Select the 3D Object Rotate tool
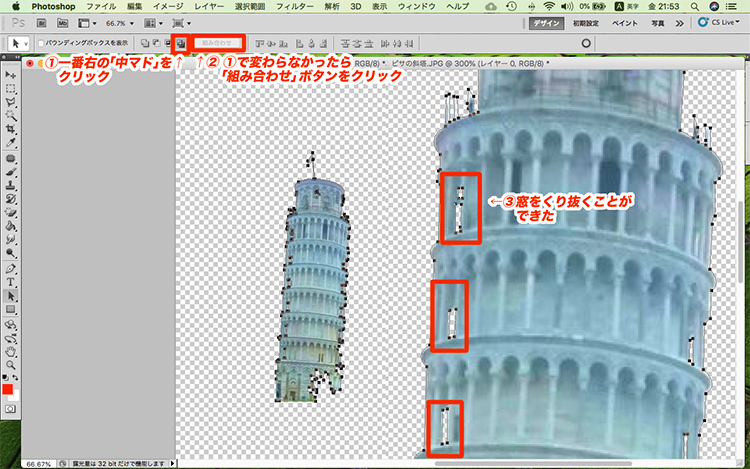The image size is (750, 469). (10, 325)
